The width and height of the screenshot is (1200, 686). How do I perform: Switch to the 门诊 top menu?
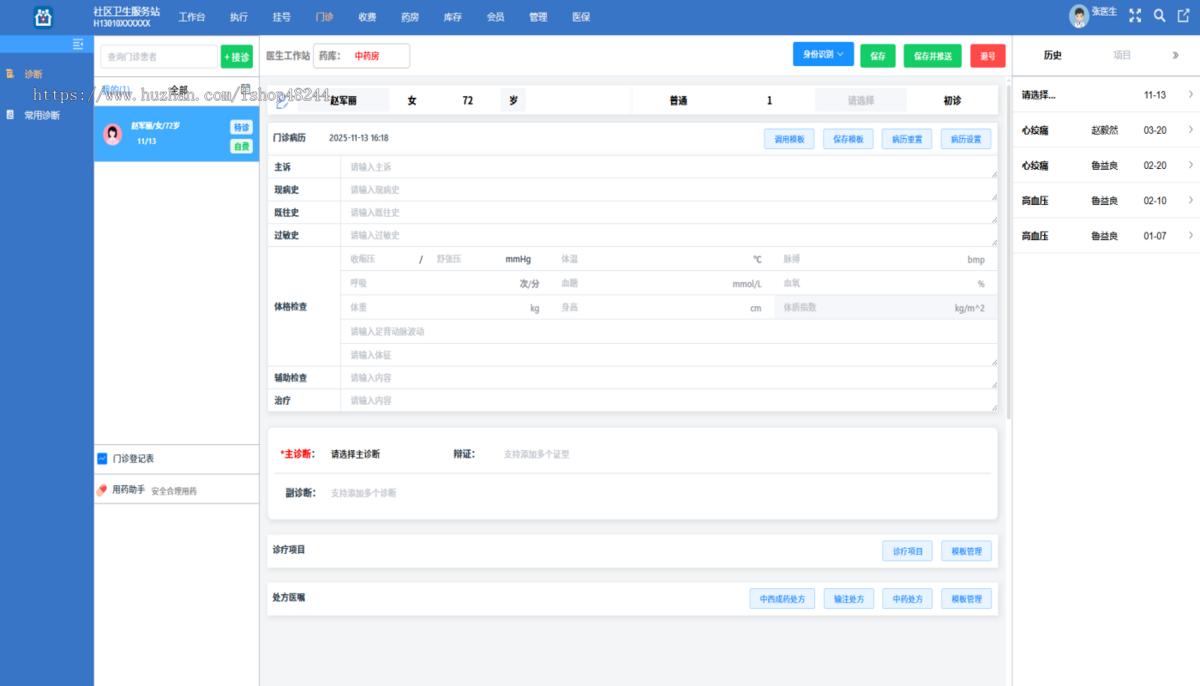click(324, 17)
